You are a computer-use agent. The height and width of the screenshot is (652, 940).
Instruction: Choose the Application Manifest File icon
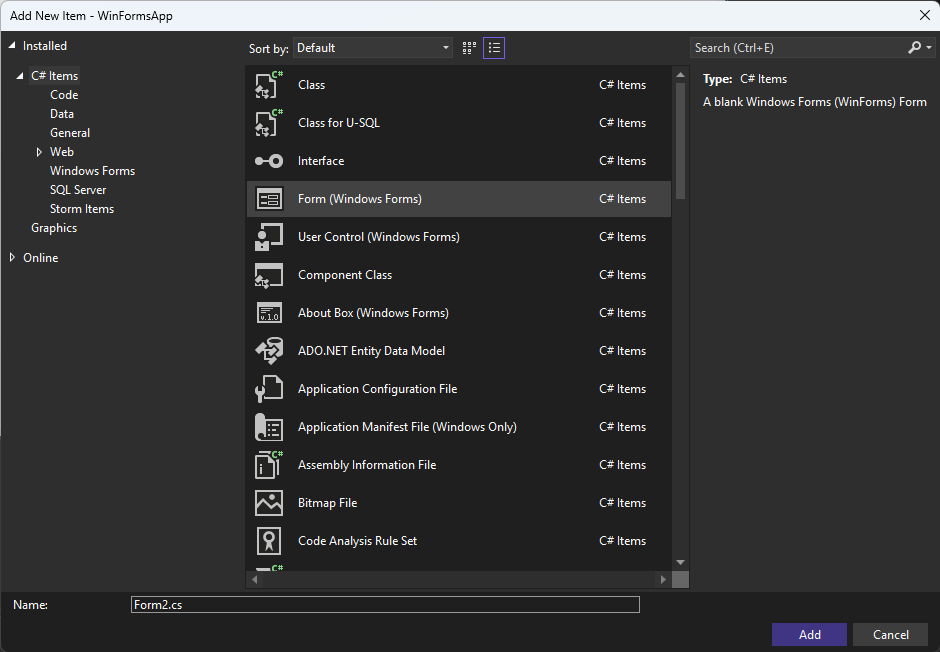click(x=269, y=427)
